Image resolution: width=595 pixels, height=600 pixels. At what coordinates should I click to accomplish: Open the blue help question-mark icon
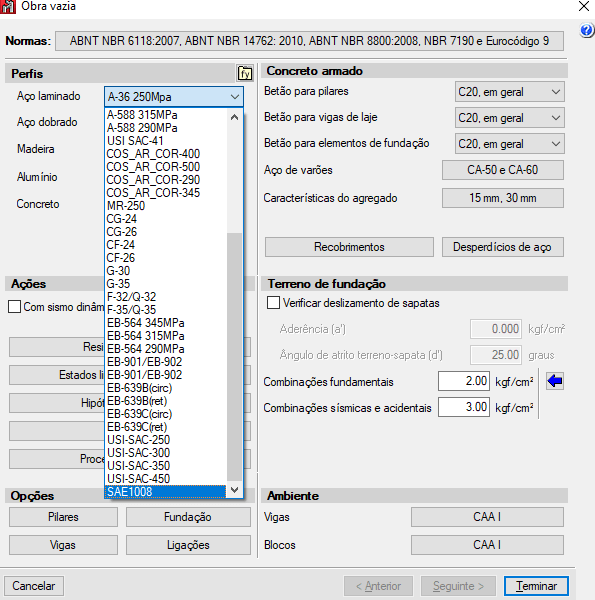point(587,30)
